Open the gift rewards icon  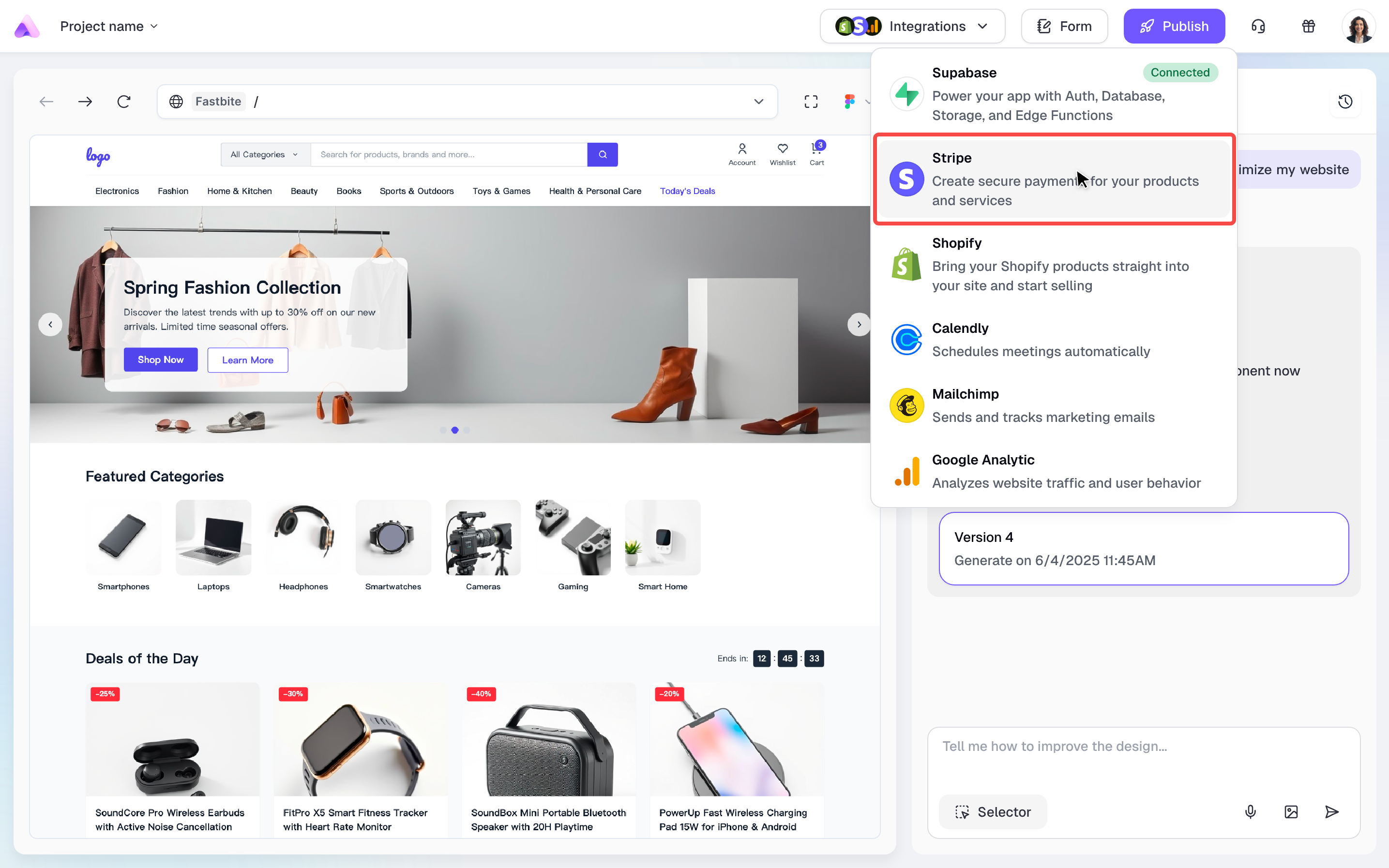click(x=1308, y=27)
